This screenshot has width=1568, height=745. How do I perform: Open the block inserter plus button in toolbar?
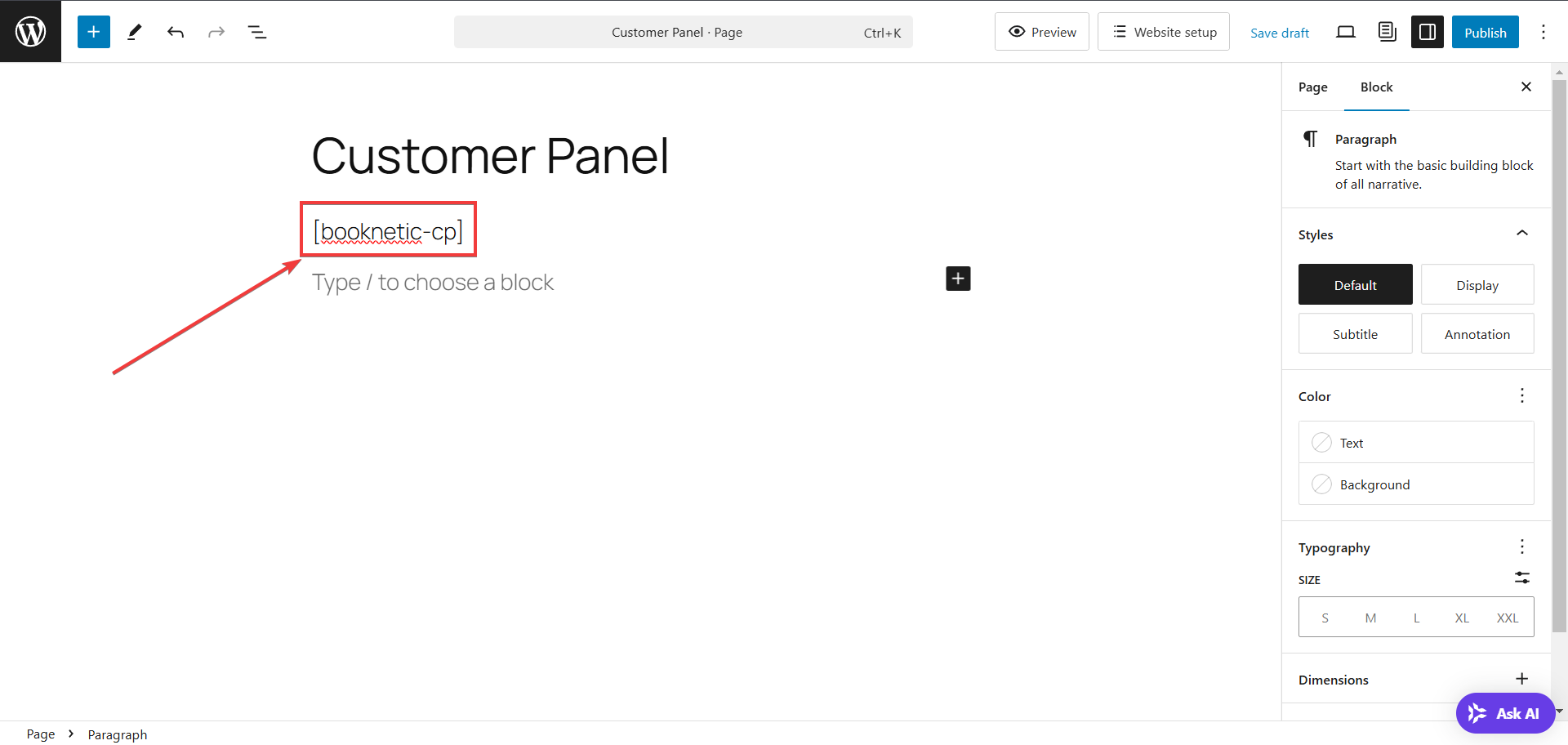(94, 32)
